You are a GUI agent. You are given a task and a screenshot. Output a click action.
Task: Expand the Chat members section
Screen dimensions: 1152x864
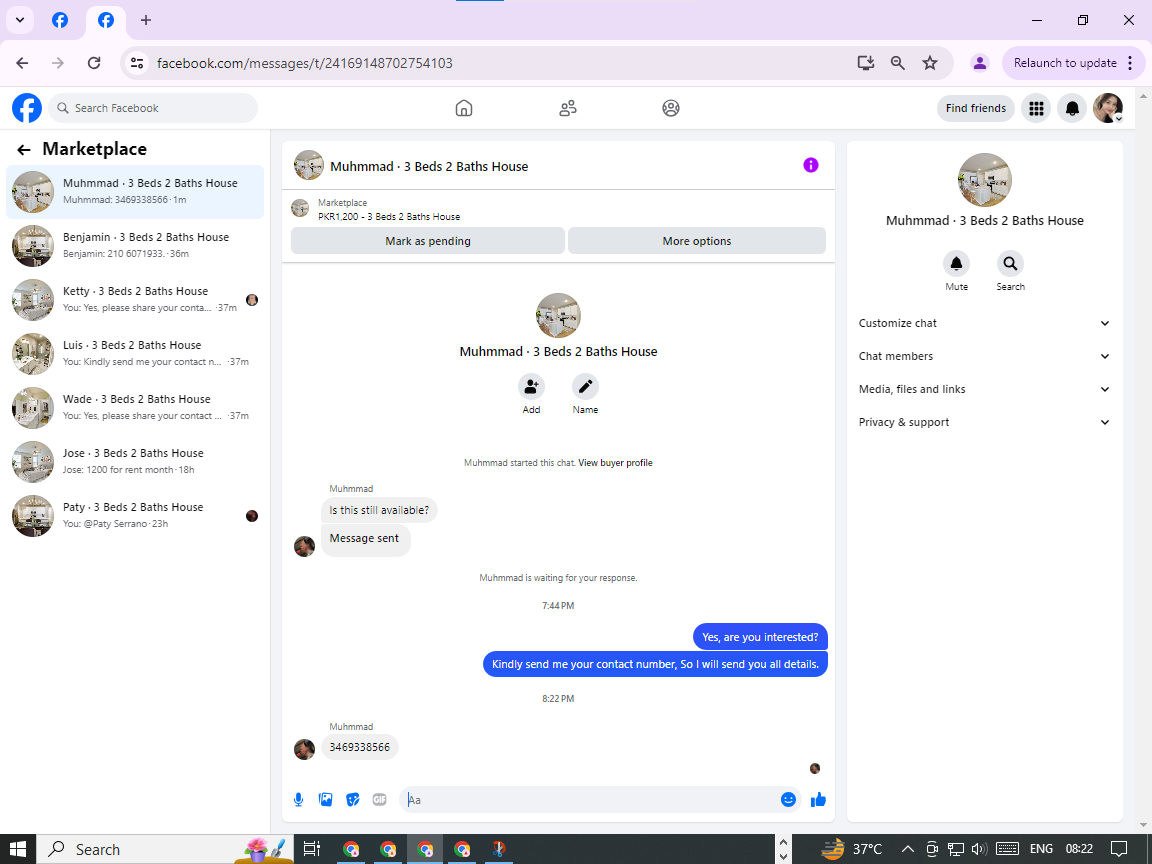coord(984,356)
